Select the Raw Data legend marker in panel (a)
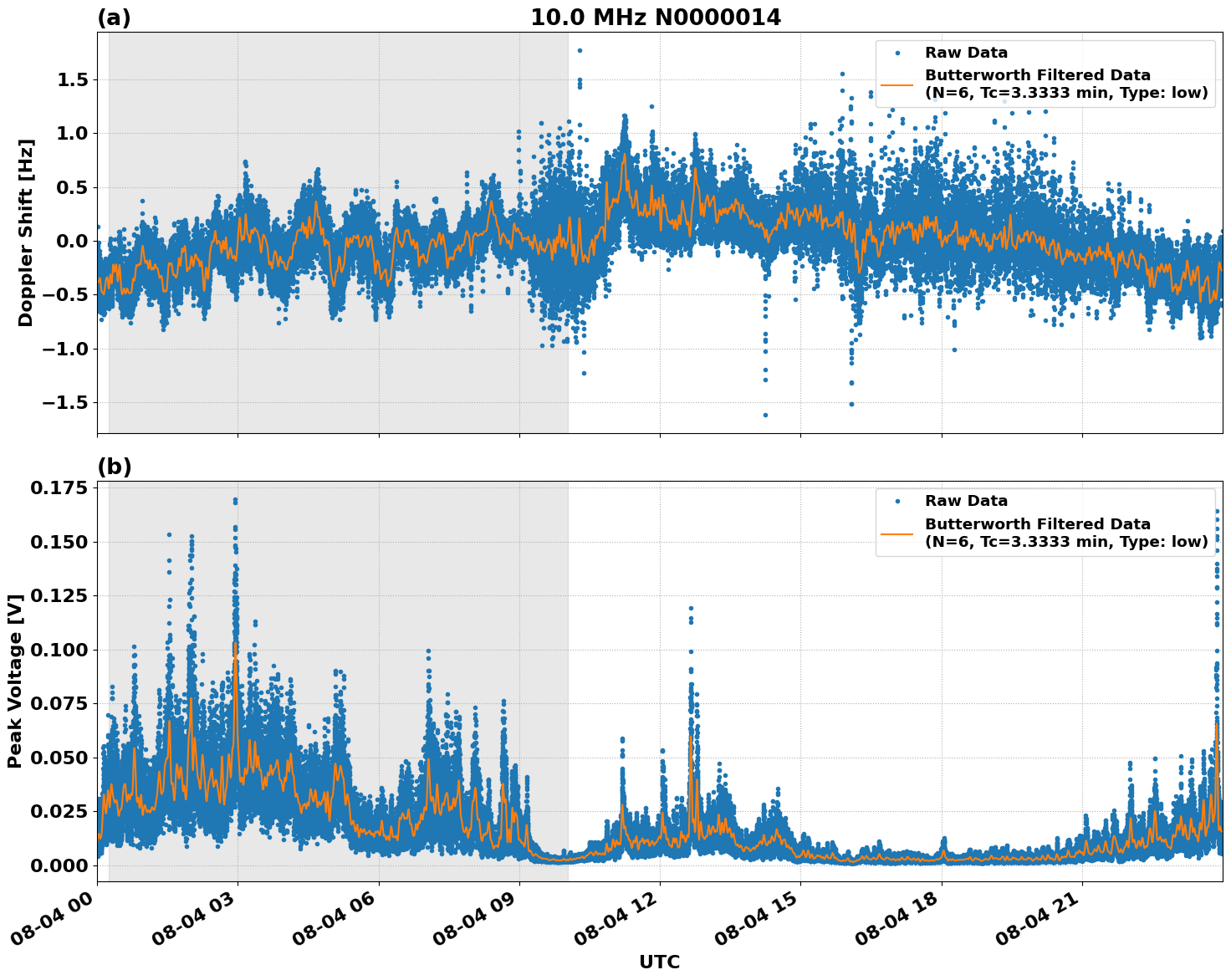The height and width of the screenshot is (980, 1231). click(896, 51)
